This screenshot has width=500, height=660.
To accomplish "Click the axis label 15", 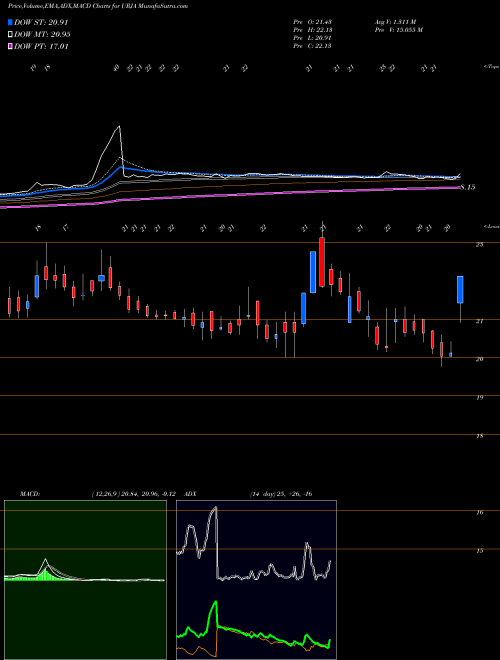I will pyautogui.click(x=479, y=551).
